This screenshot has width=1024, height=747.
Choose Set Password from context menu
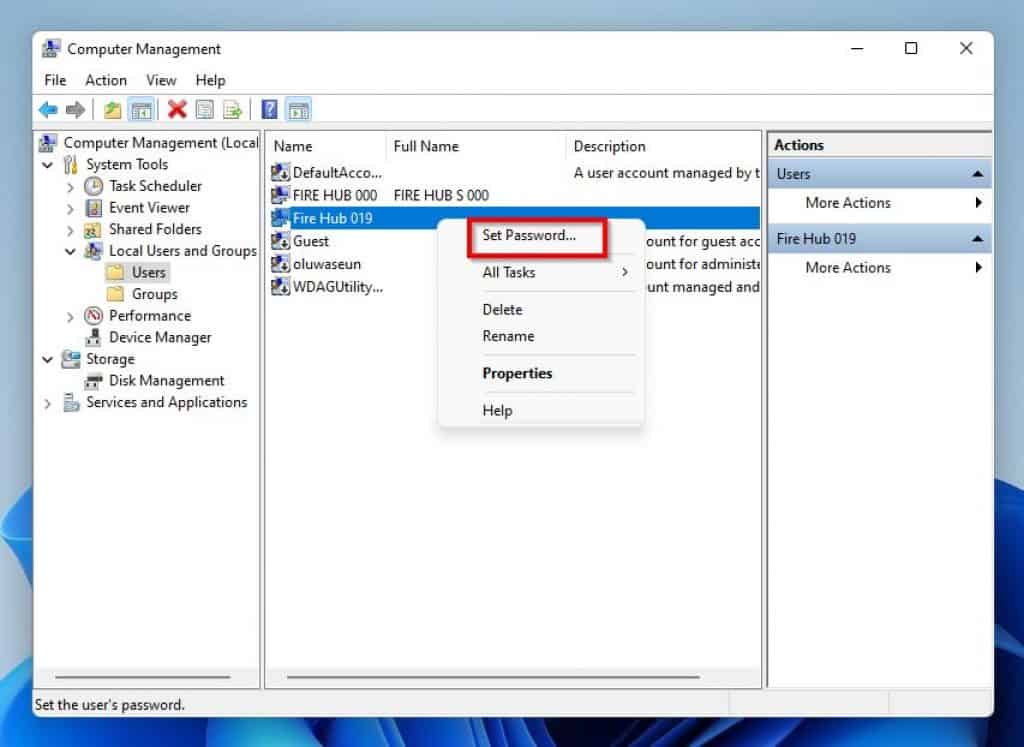click(529, 235)
